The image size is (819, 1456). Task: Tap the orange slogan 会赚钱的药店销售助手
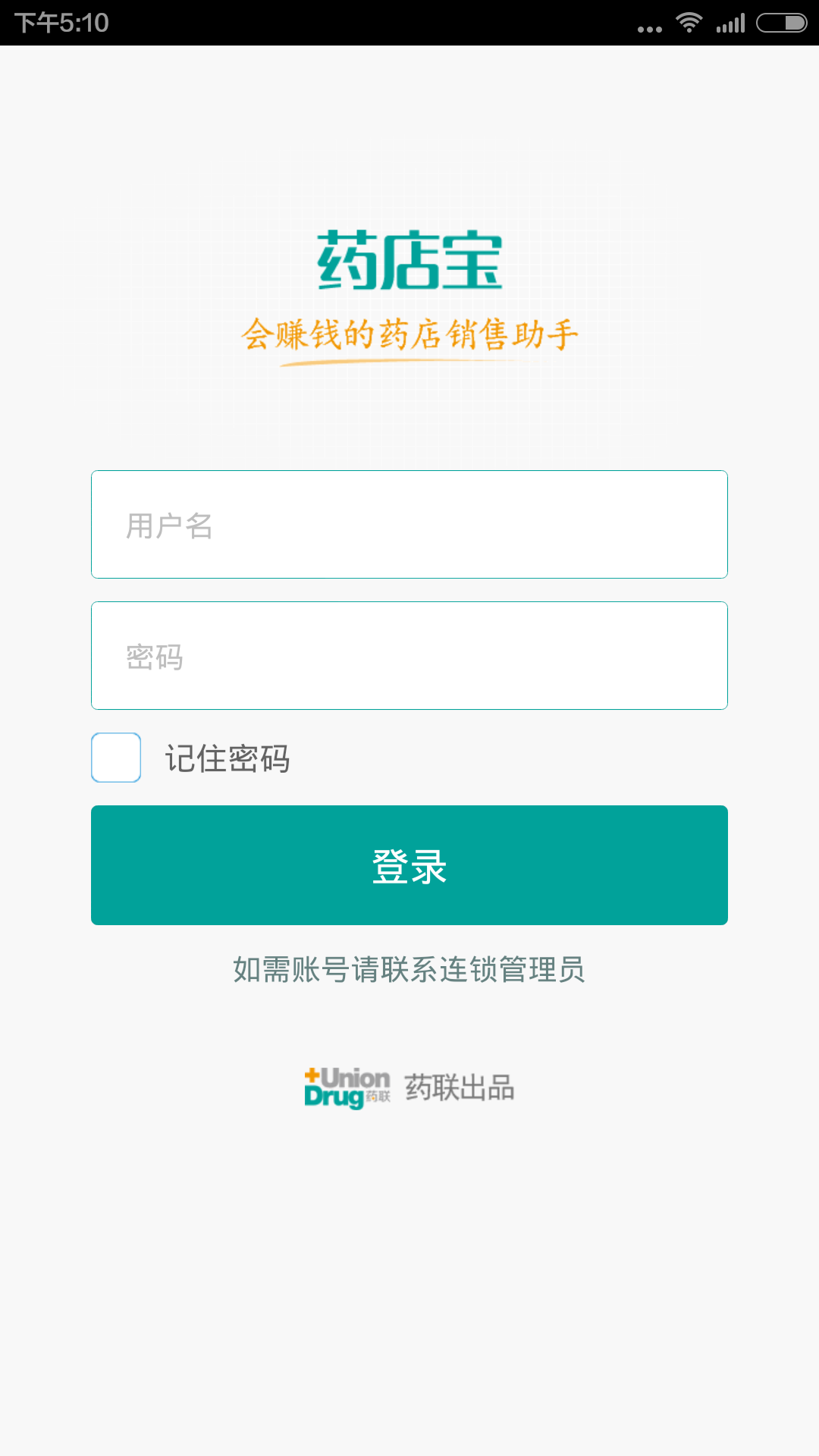pos(409,334)
